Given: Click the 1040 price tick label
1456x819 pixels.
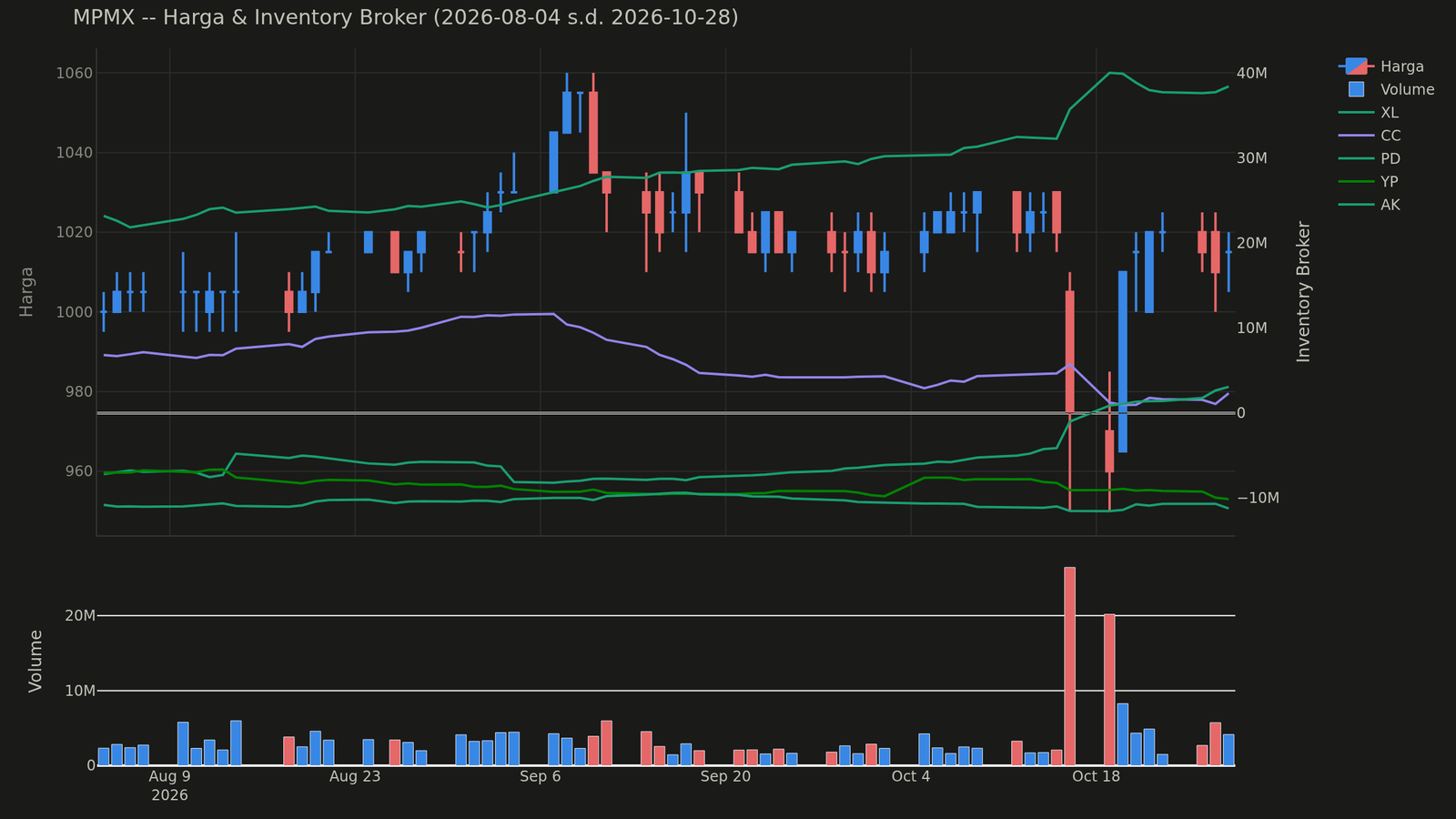Looking at the screenshot, I should point(75,152).
